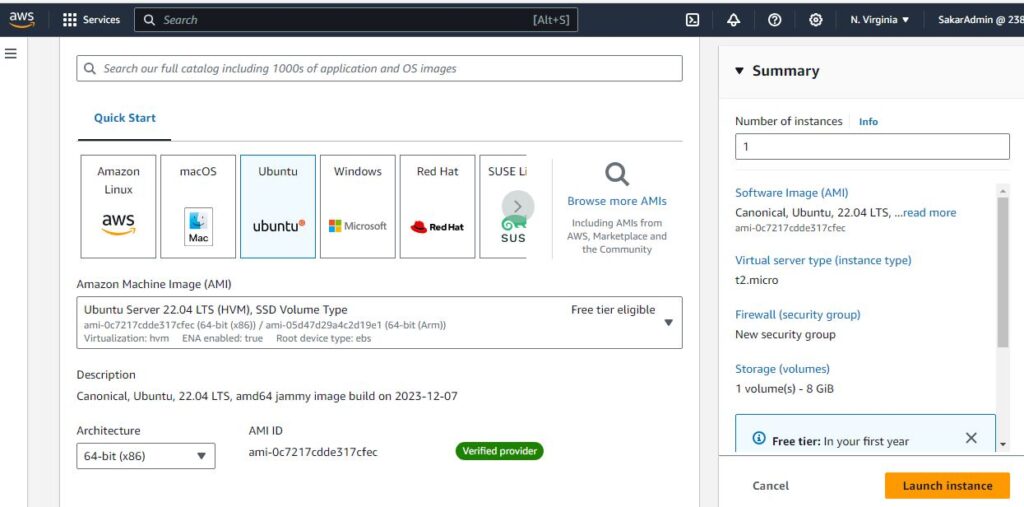Click the Browse more AMIs magnifier icon
This screenshot has height=507, width=1024.
616,174
